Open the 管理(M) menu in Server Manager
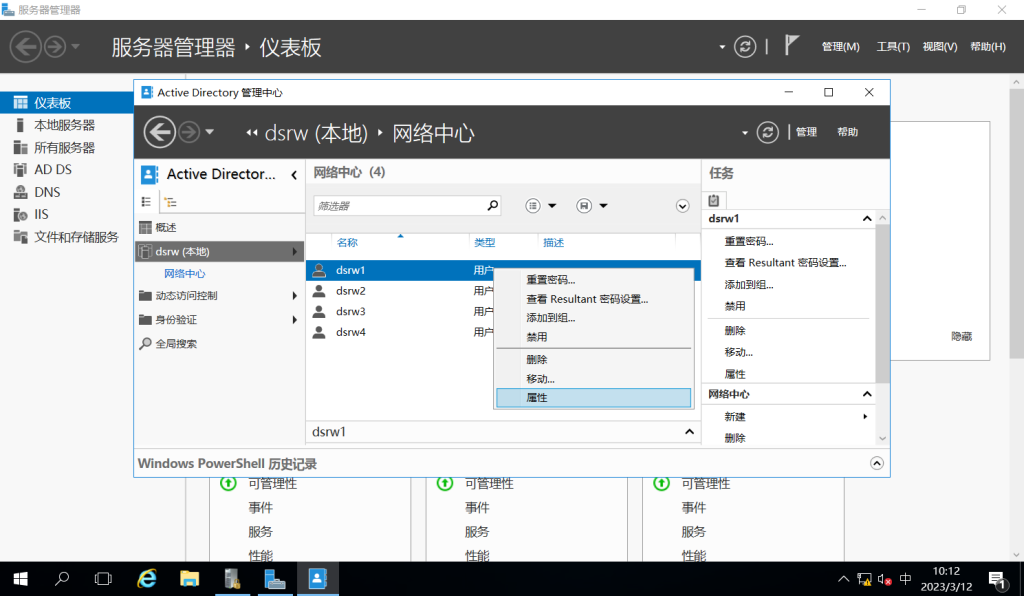This screenshot has height=596, width=1024. pyautogui.click(x=840, y=46)
